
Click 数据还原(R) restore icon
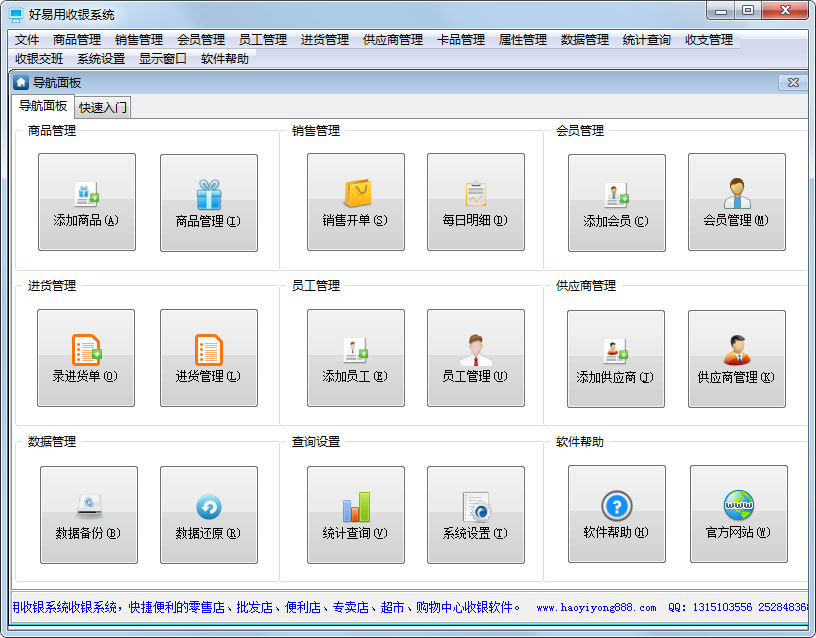pyautogui.click(x=209, y=515)
